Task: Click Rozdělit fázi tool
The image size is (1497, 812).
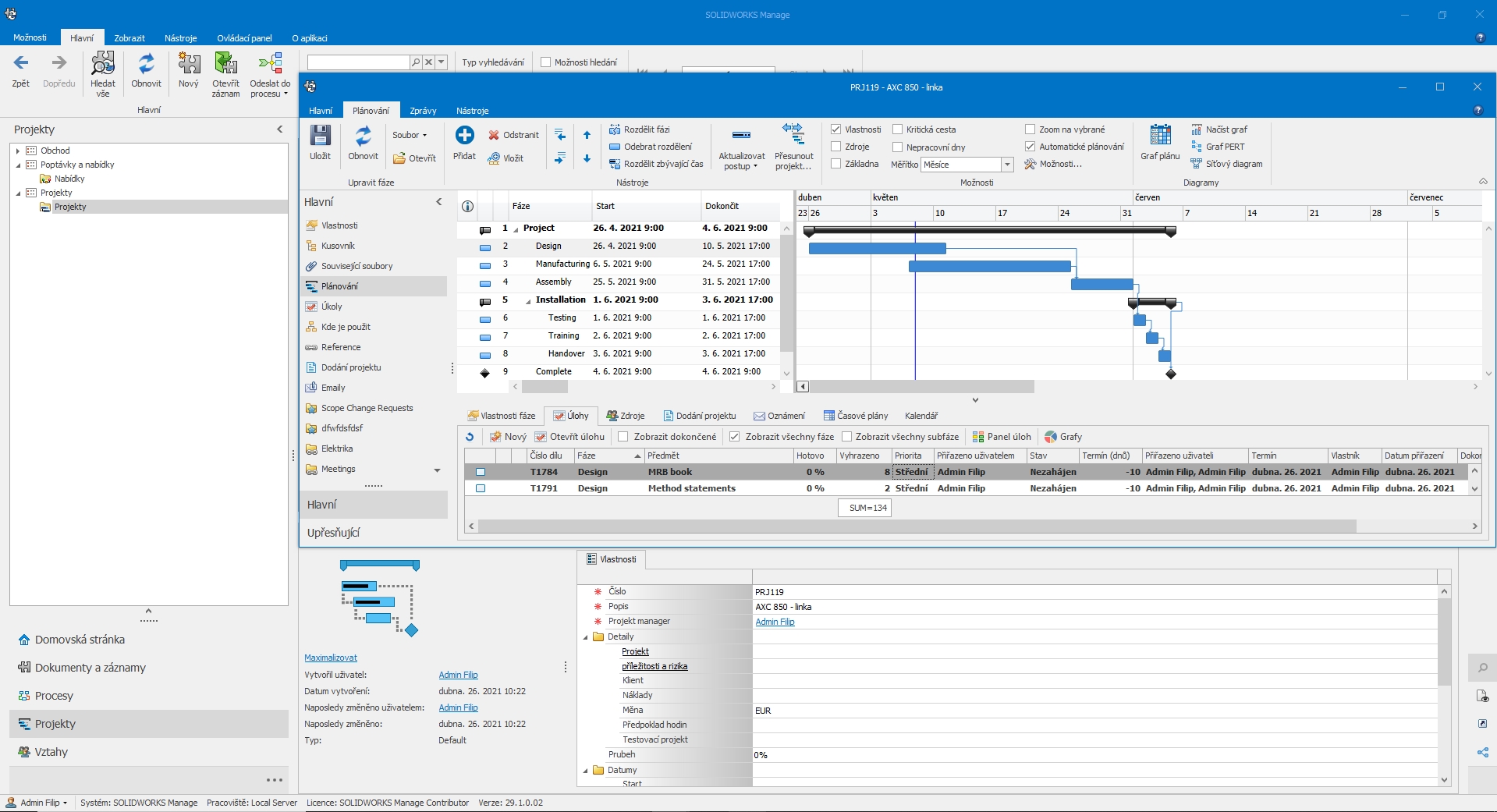Action: pyautogui.click(x=640, y=129)
